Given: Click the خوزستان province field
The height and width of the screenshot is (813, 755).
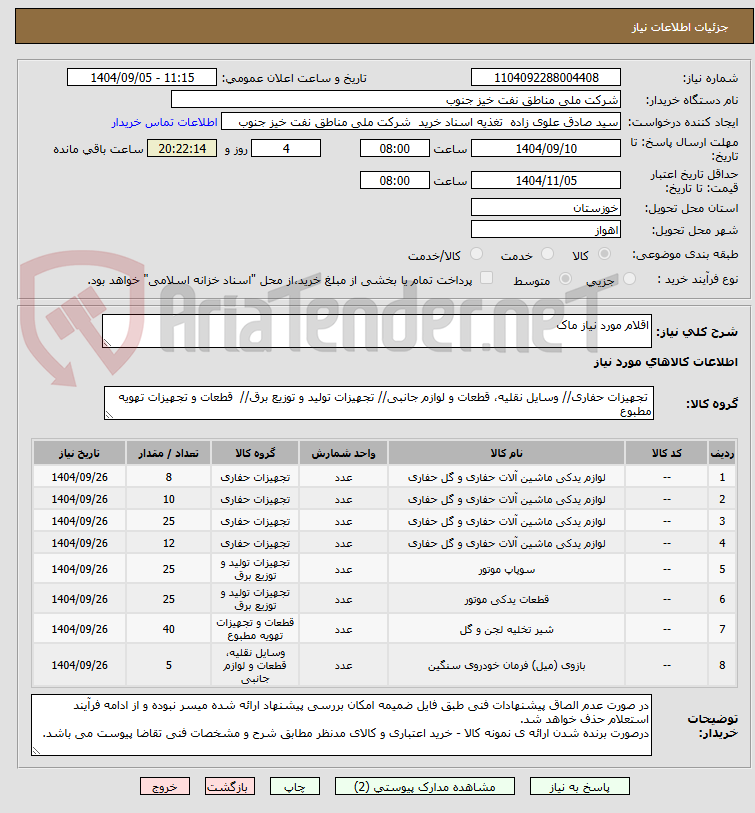Looking at the screenshot, I should click(546, 208).
